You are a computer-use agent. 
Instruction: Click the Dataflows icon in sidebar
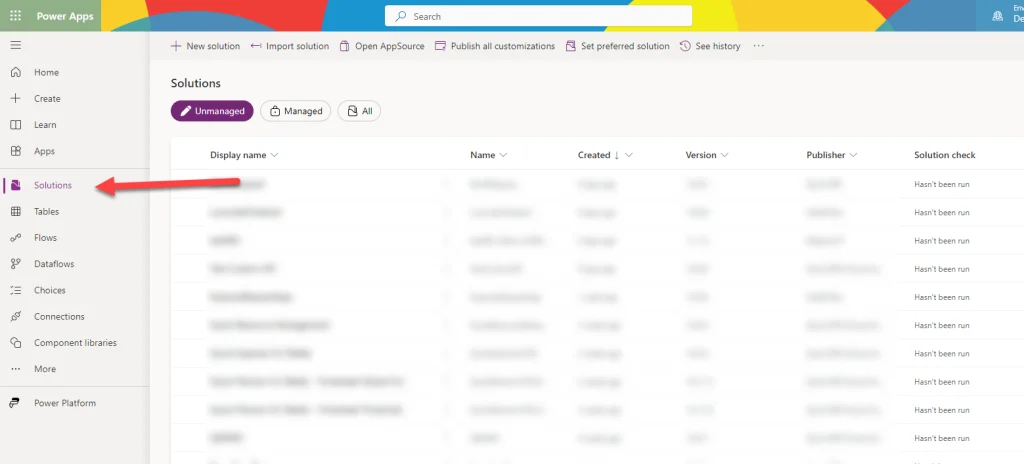16,264
